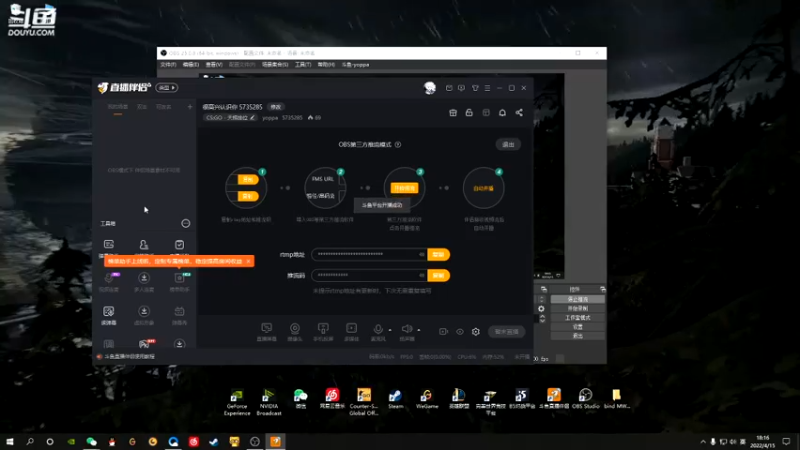Open the tool with NEW badge in toolbox

[179, 281]
